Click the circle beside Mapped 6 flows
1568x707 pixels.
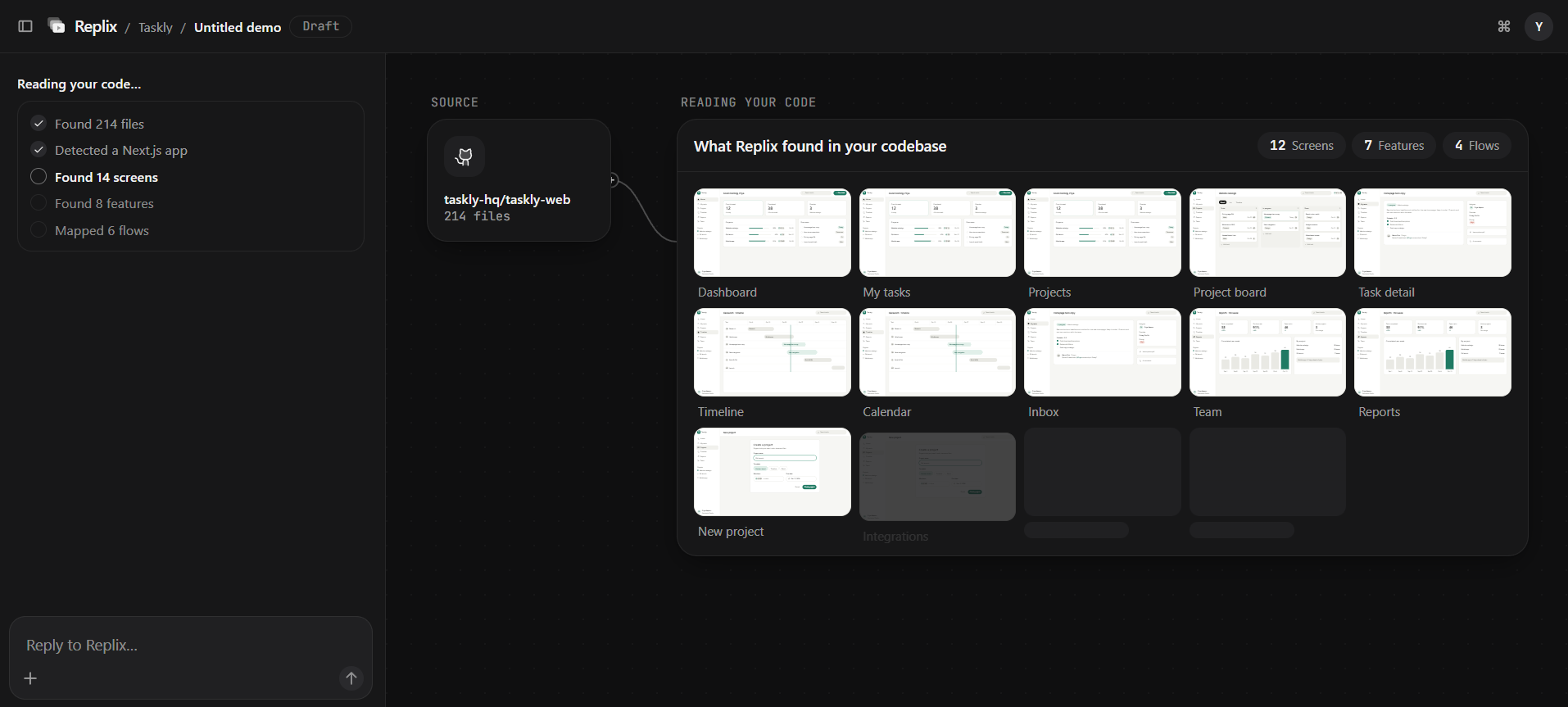(x=39, y=230)
